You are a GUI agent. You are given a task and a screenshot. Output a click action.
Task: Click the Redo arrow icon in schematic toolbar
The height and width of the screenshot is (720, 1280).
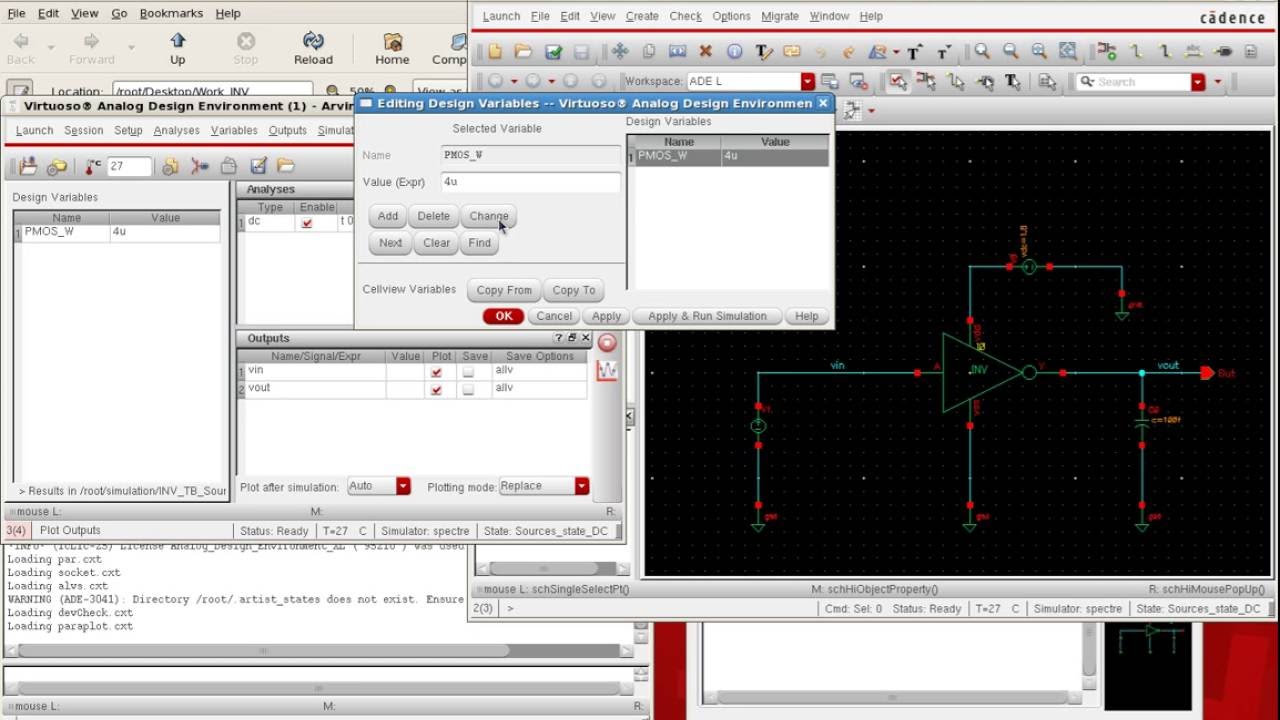pyautogui.click(x=848, y=51)
